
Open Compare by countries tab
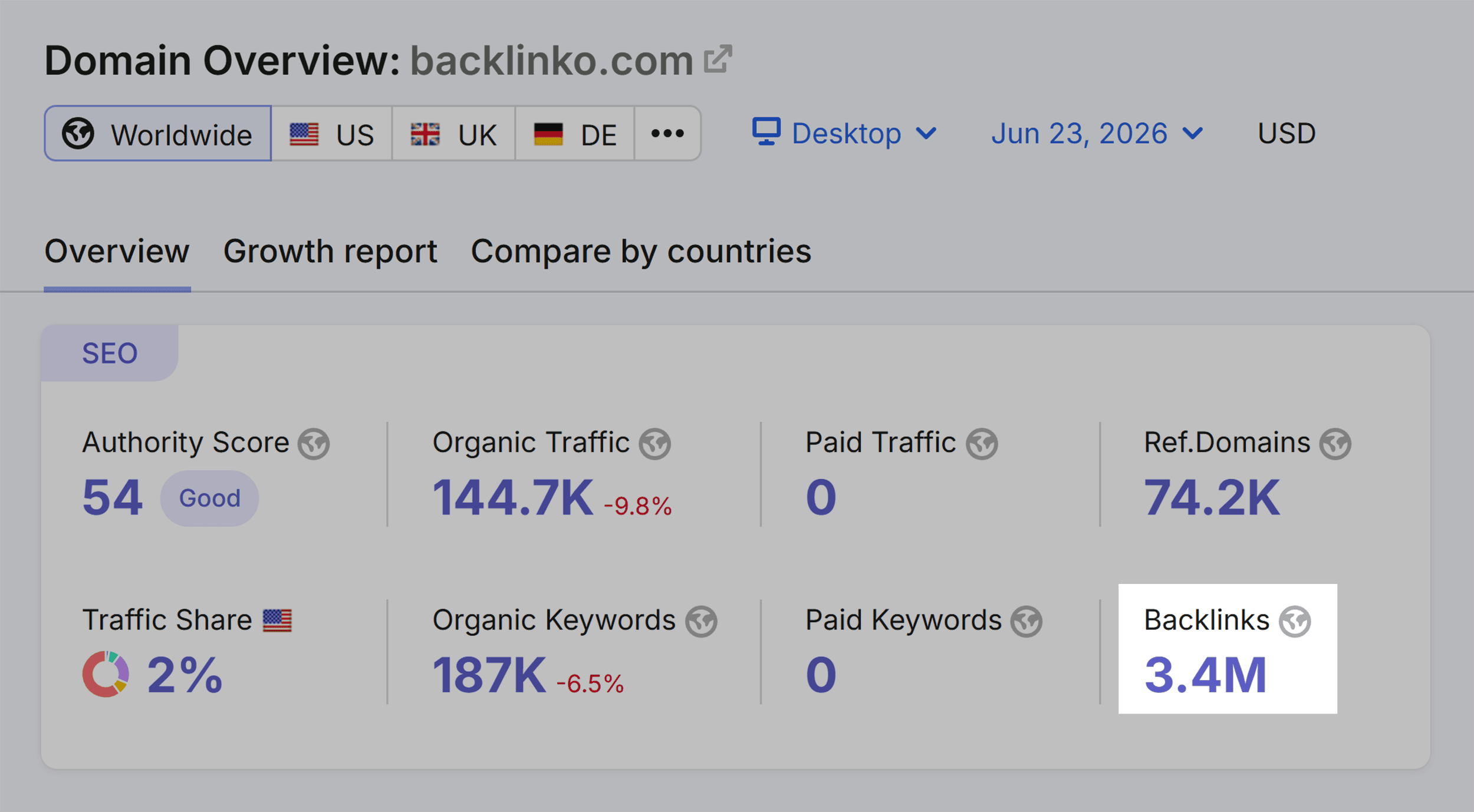pyautogui.click(x=641, y=252)
